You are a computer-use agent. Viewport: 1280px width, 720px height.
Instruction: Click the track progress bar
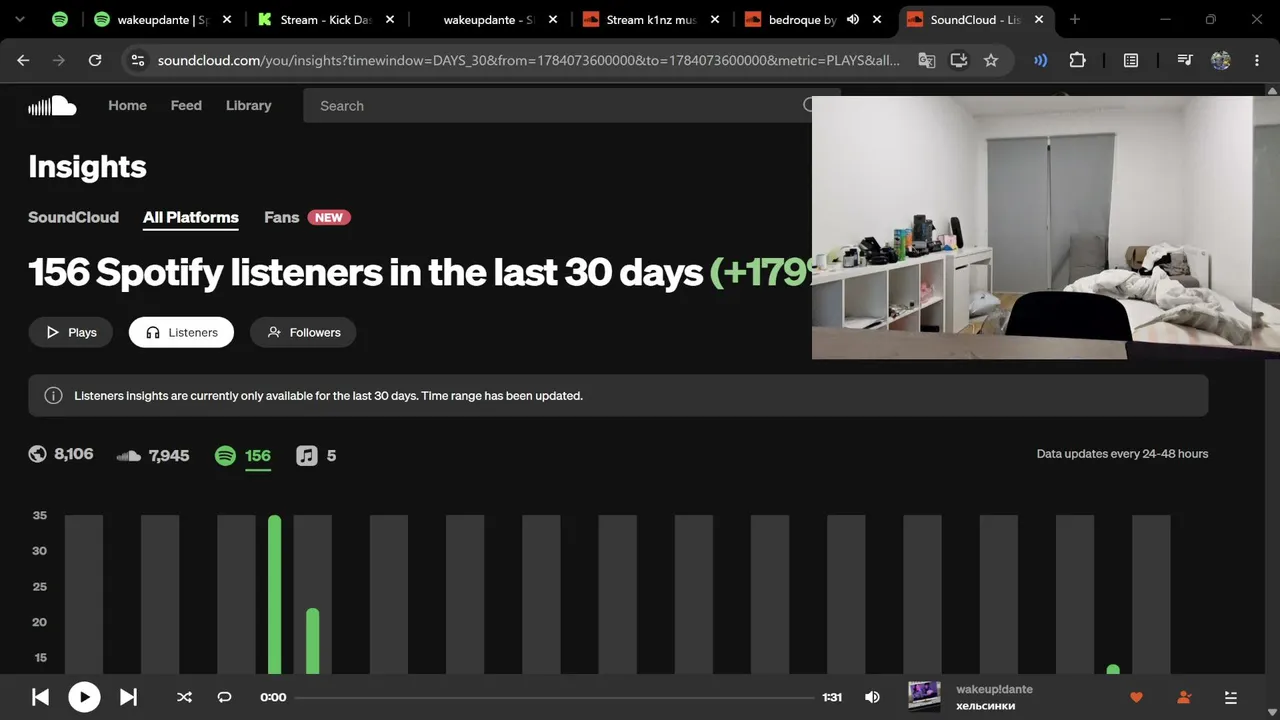click(x=554, y=697)
